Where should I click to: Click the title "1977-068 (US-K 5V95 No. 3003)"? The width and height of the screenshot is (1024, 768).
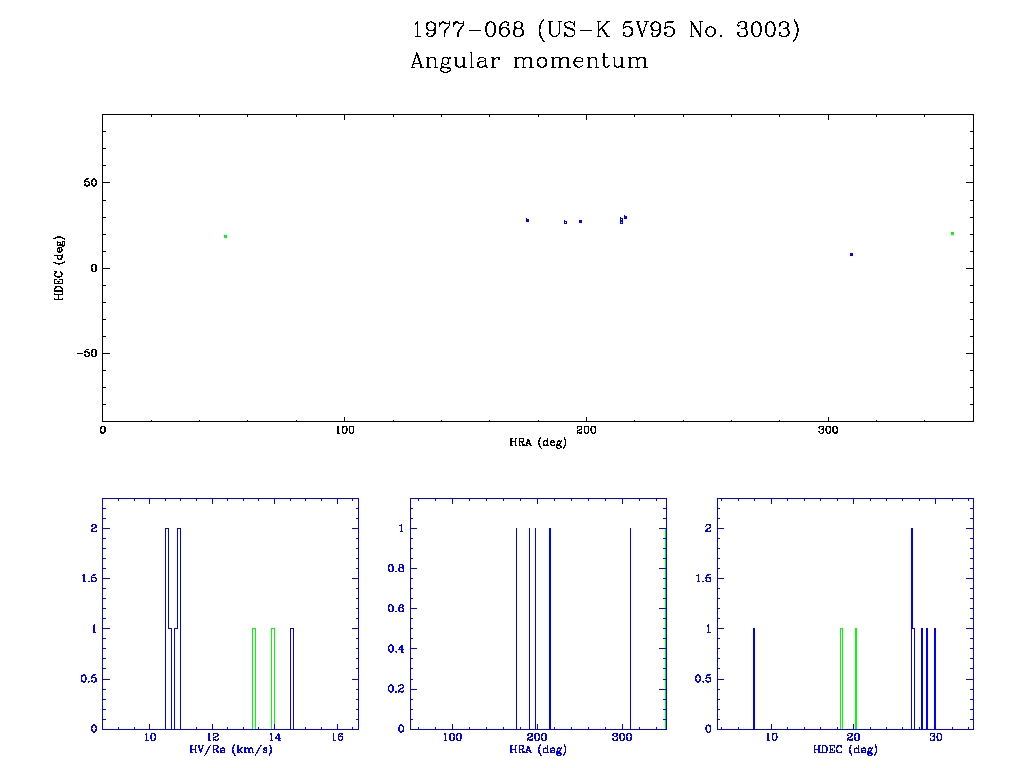pyautogui.click(x=605, y=30)
